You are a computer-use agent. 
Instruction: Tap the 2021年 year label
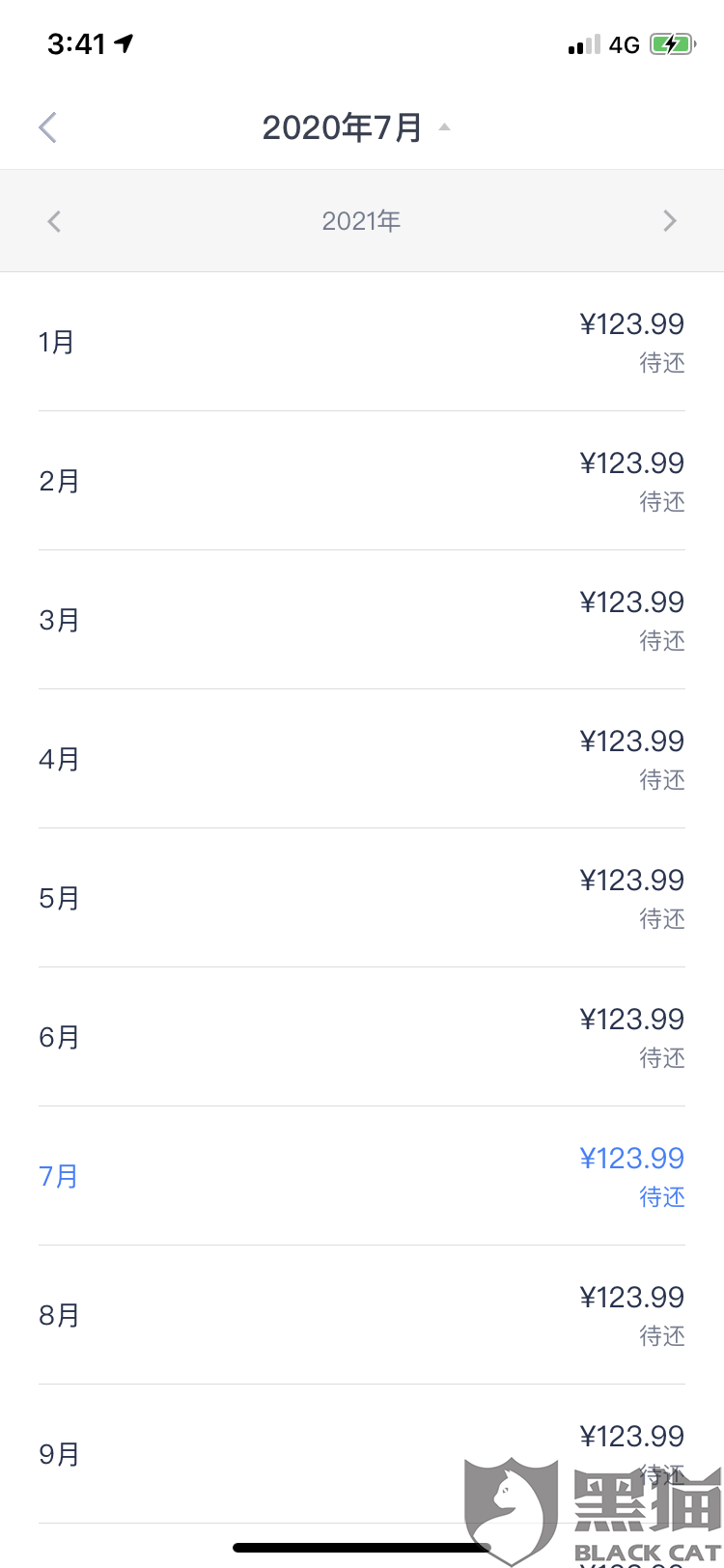point(361,221)
